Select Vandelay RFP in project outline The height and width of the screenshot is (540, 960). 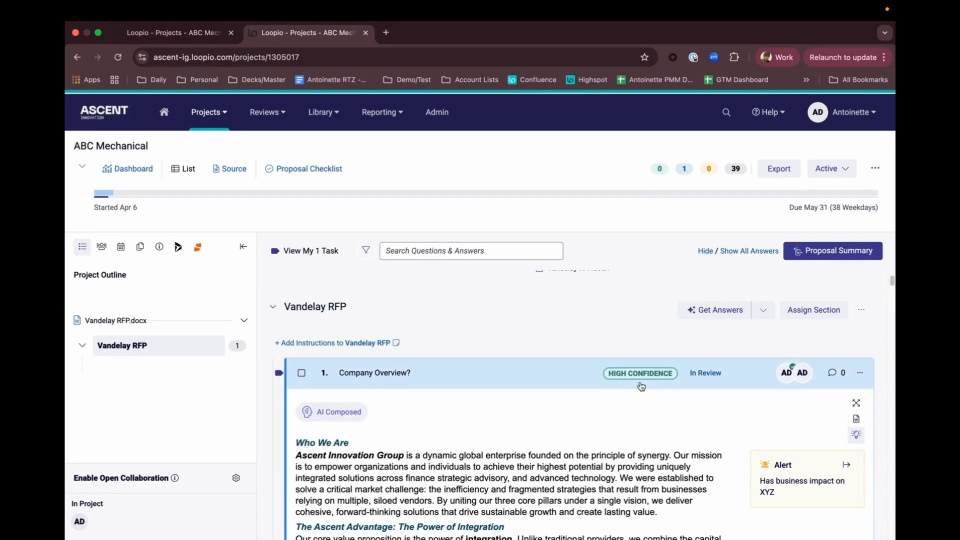[159, 345]
